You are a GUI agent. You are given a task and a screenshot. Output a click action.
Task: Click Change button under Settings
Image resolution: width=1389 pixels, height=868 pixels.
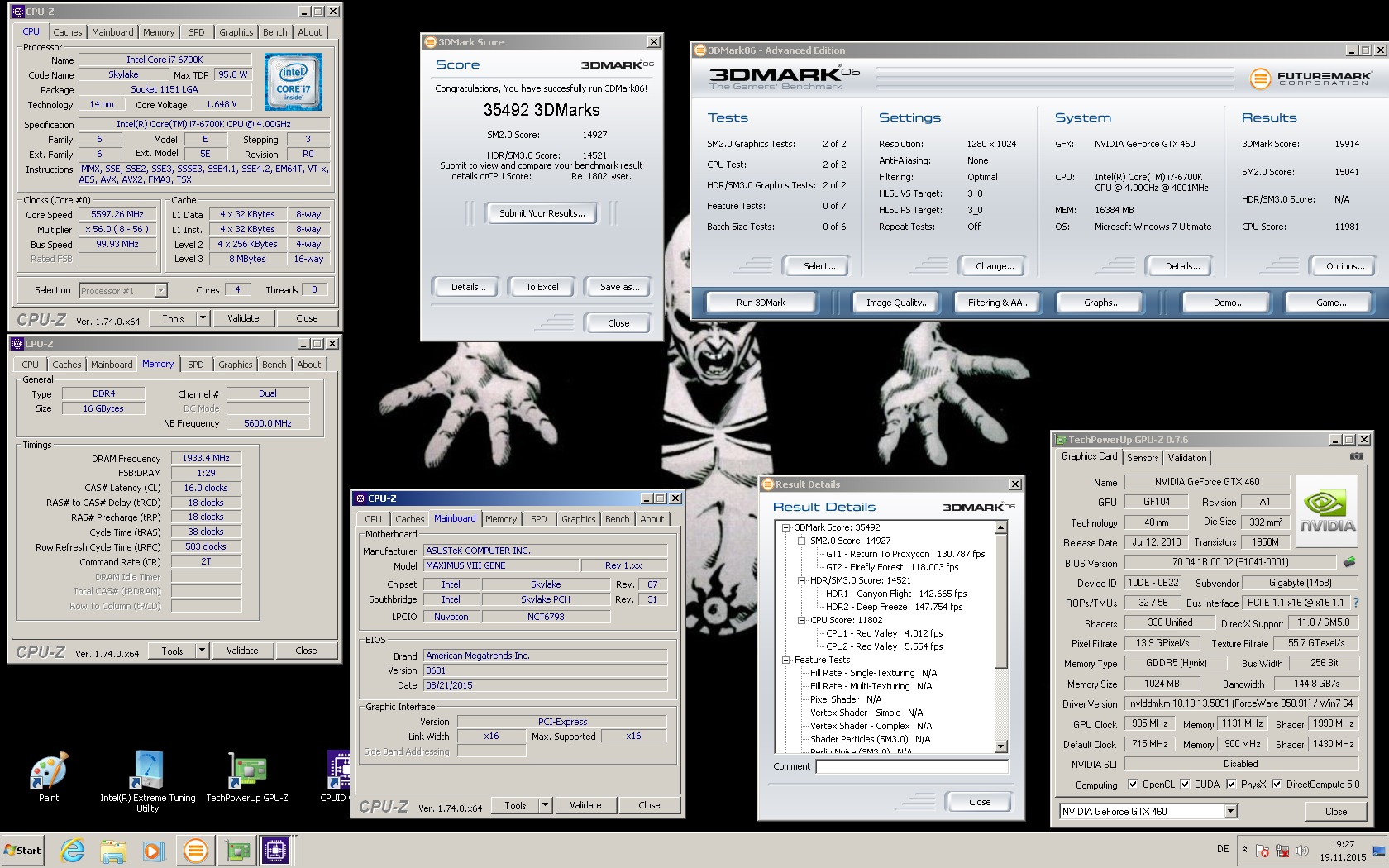[995, 266]
